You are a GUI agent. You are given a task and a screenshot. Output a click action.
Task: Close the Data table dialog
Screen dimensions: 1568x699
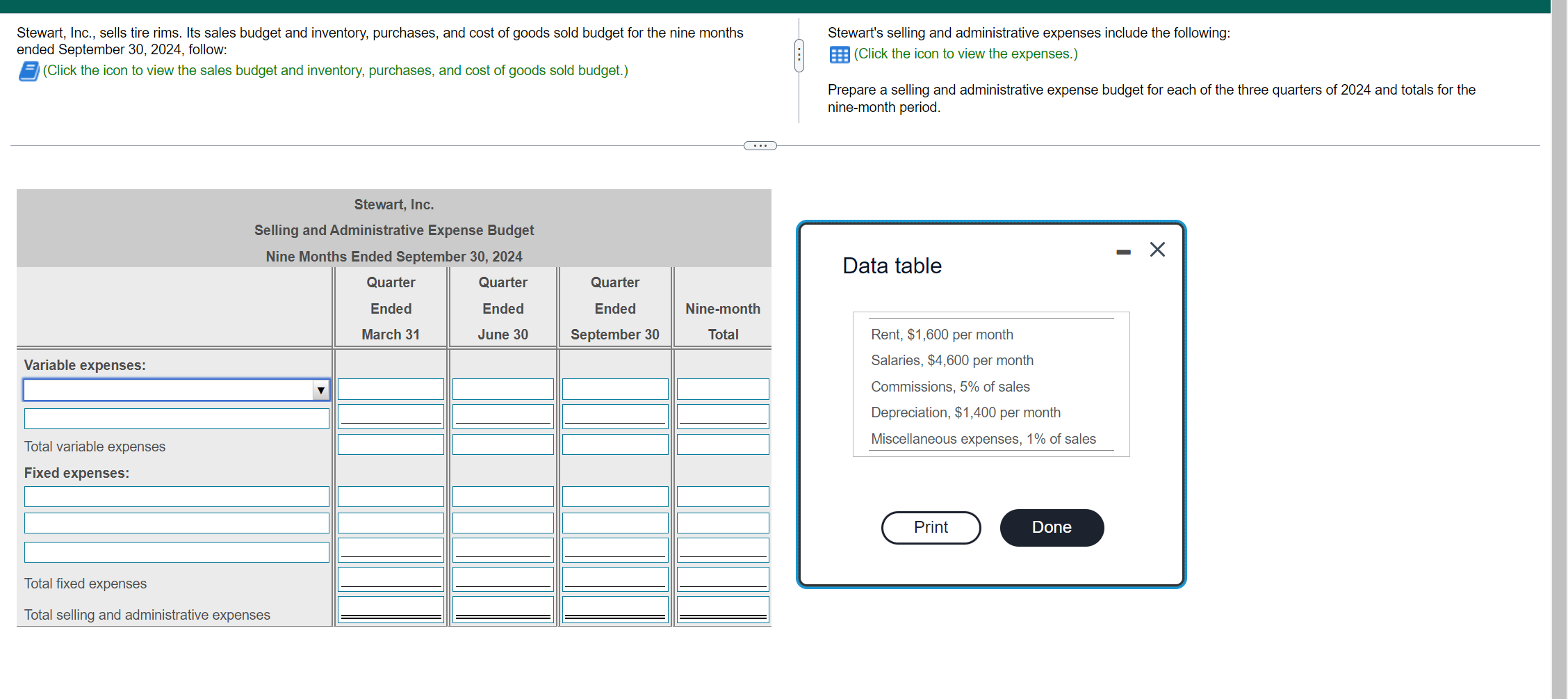(x=1157, y=249)
